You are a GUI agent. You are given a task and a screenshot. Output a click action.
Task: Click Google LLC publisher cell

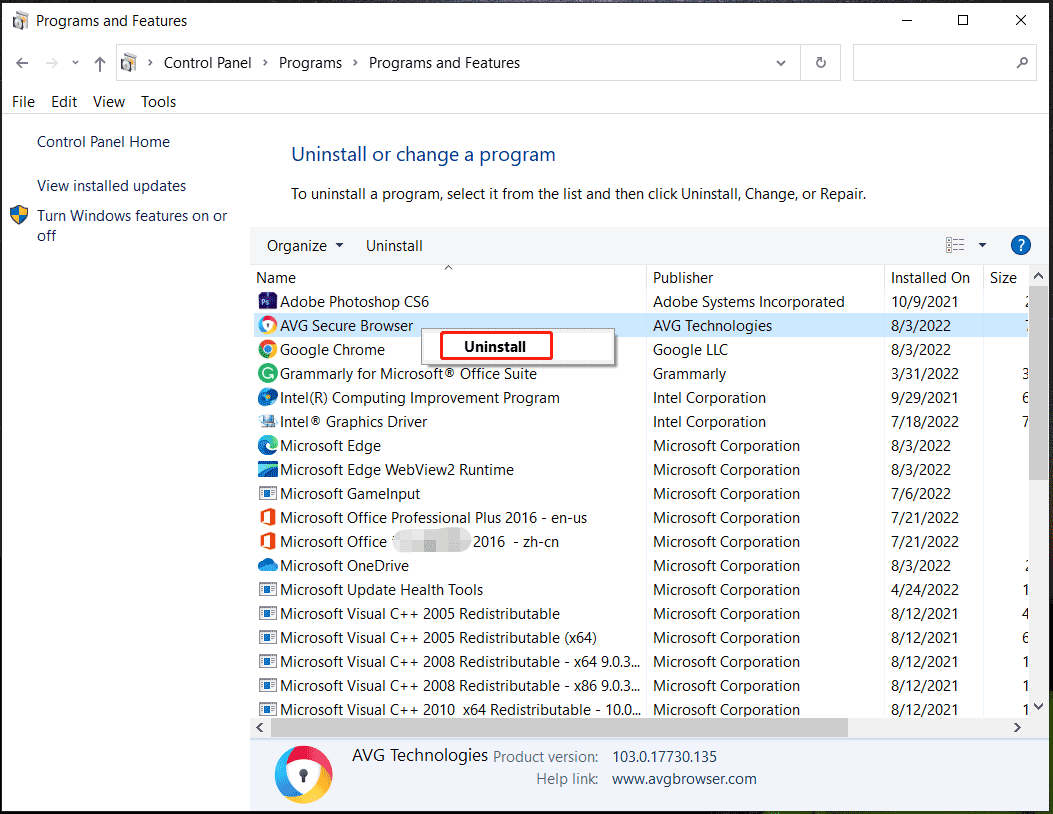690,349
